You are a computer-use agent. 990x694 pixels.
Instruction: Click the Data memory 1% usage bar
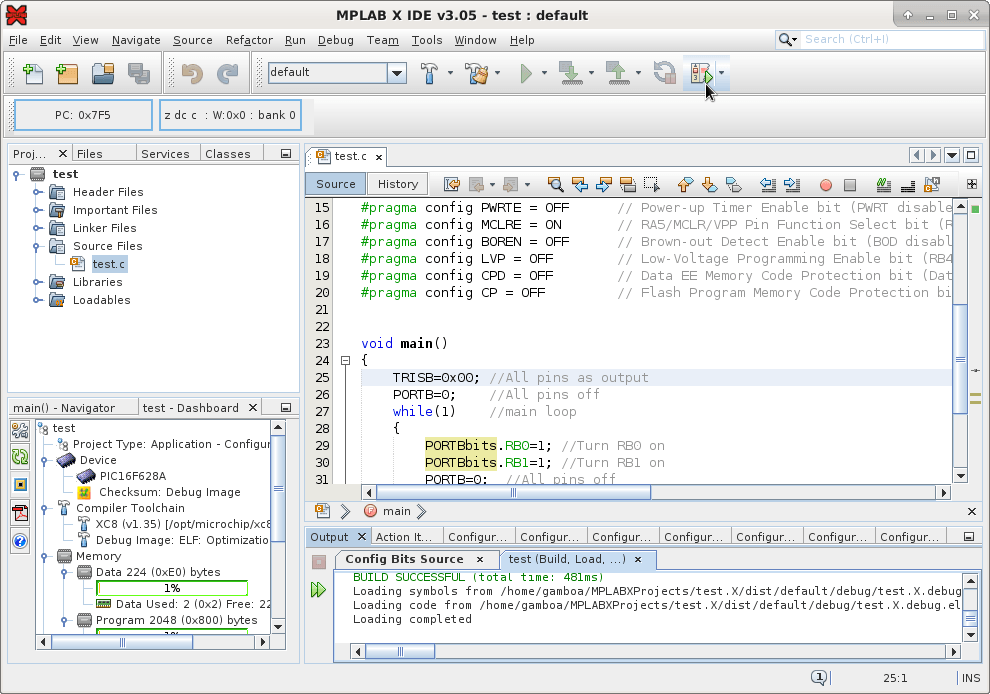click(172, 588)
